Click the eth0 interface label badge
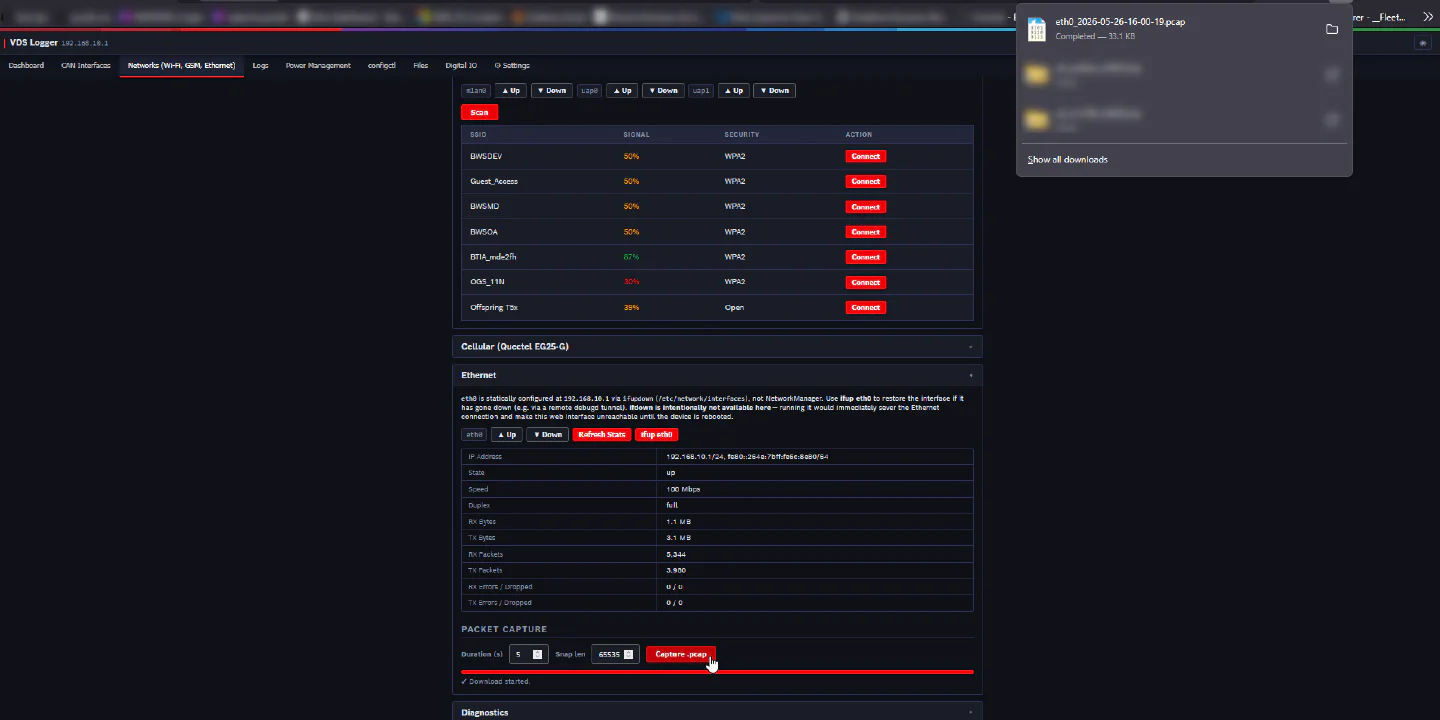Screen dimensions: 1440x720 coord(474,435)
